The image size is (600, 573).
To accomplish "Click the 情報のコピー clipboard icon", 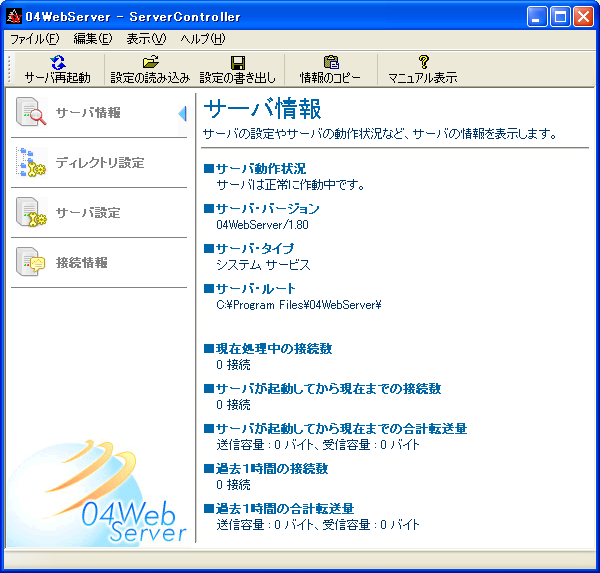I will (331, 62).
